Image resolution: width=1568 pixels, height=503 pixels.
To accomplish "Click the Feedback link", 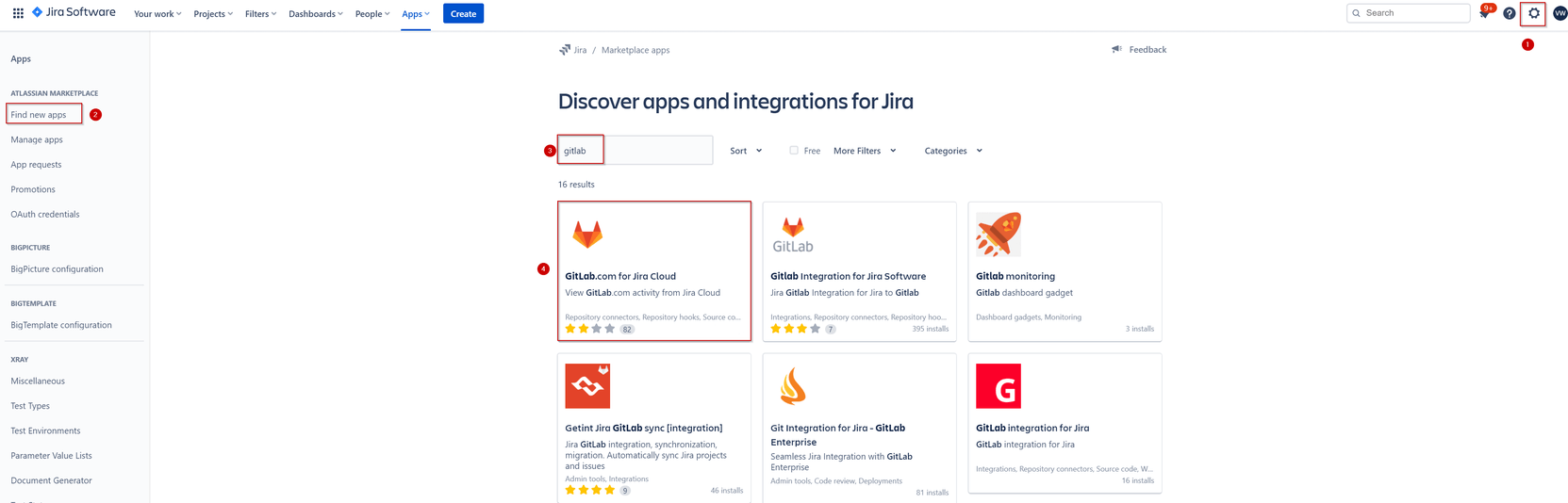I will coord(1147,50).
